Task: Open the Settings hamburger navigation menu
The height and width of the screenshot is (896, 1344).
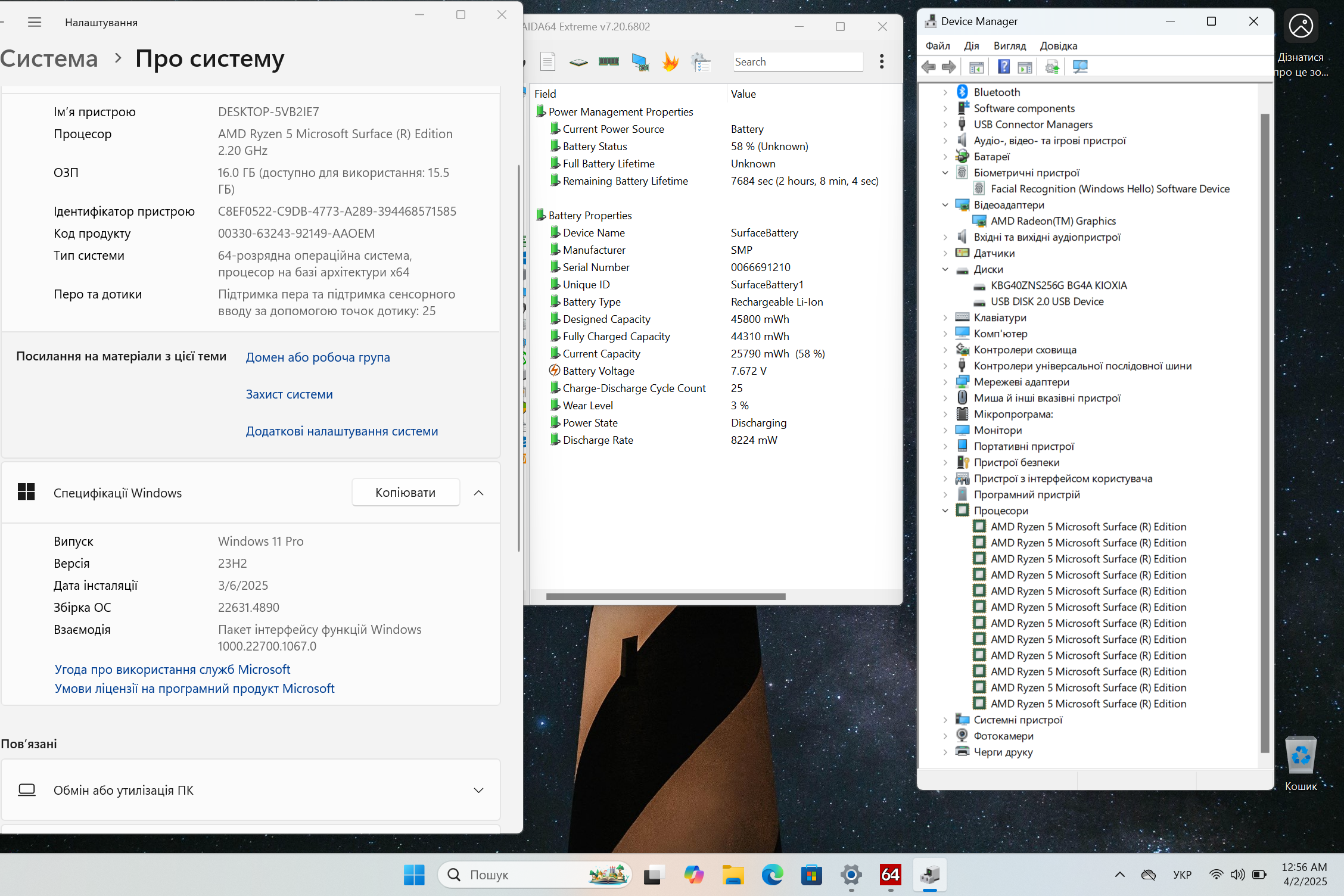Action: 35,23
